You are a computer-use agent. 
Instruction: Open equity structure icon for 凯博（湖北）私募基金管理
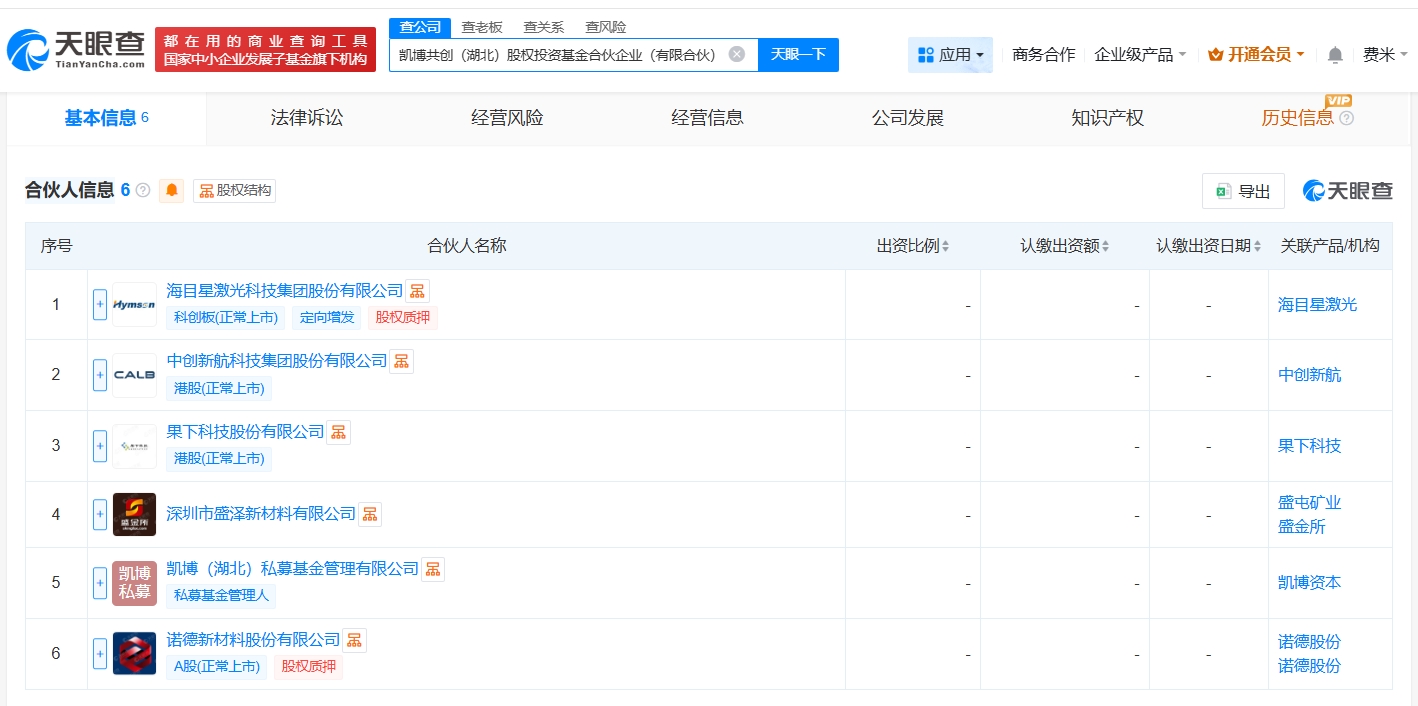(433, 569)
